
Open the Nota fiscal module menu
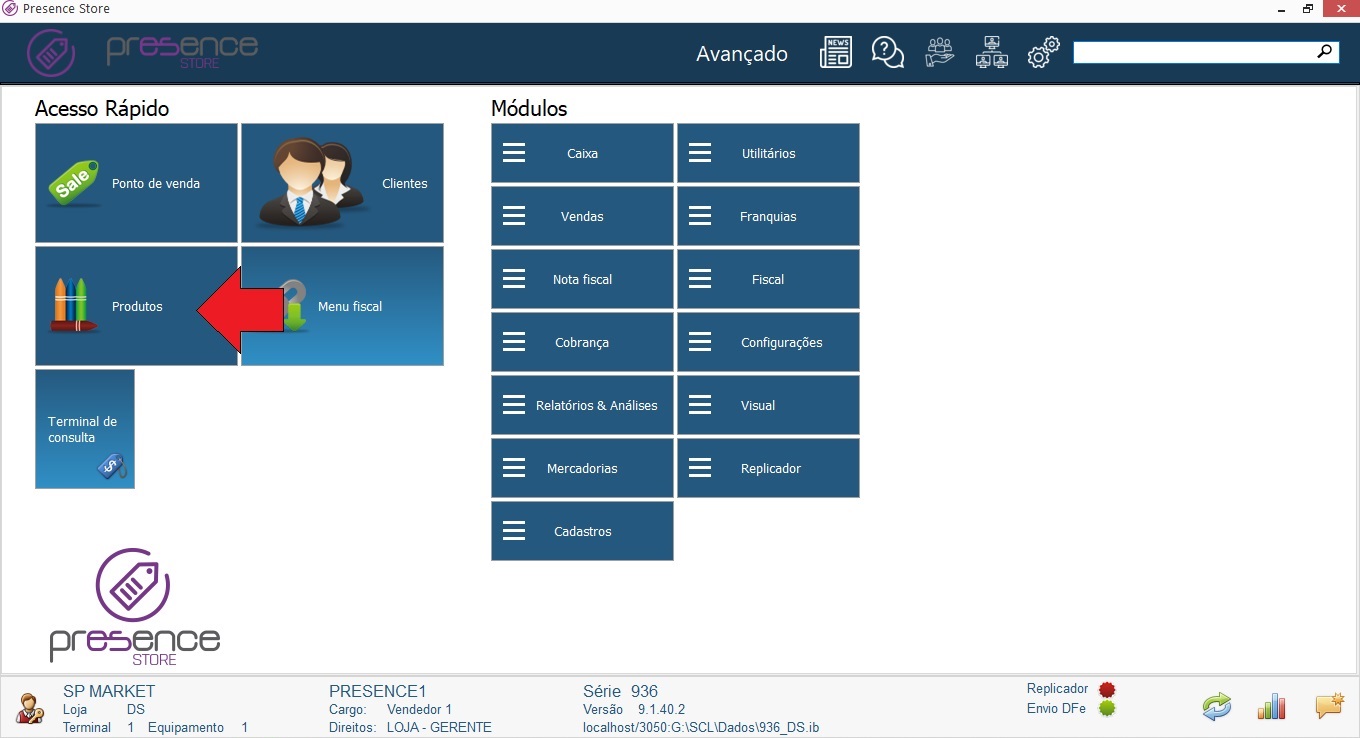coord(582,279)
